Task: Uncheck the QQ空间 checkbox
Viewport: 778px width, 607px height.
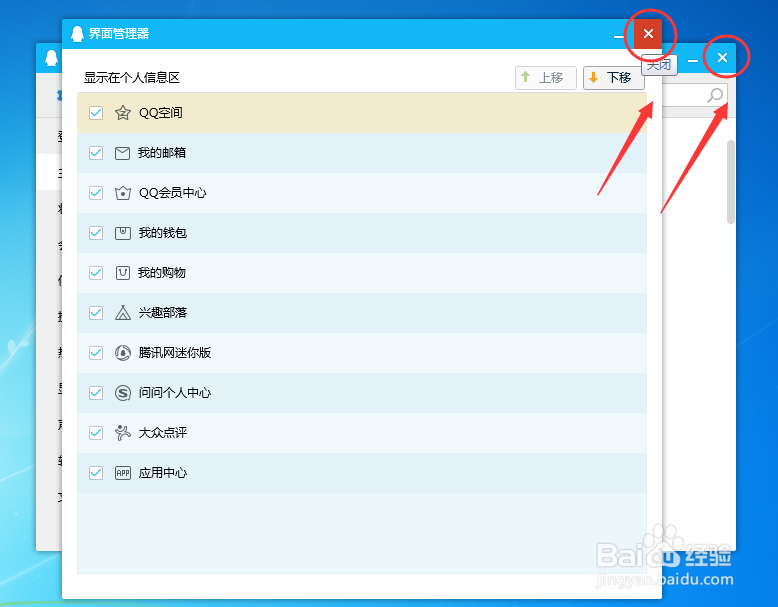Action: click(96, 113)
